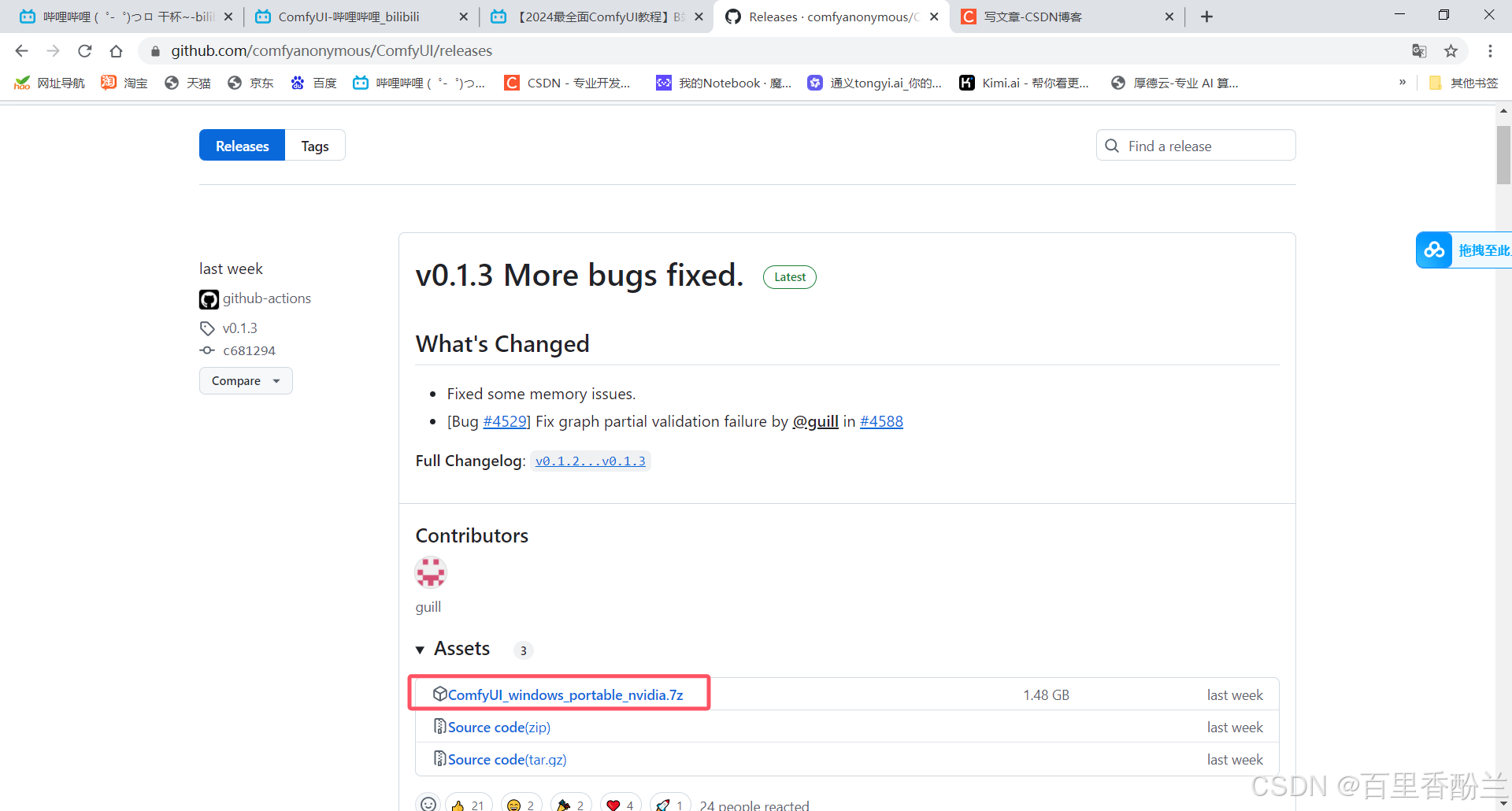Bookmark this page with star icon
Viewport: 1512px width, 811px height.
(1451, 51)
